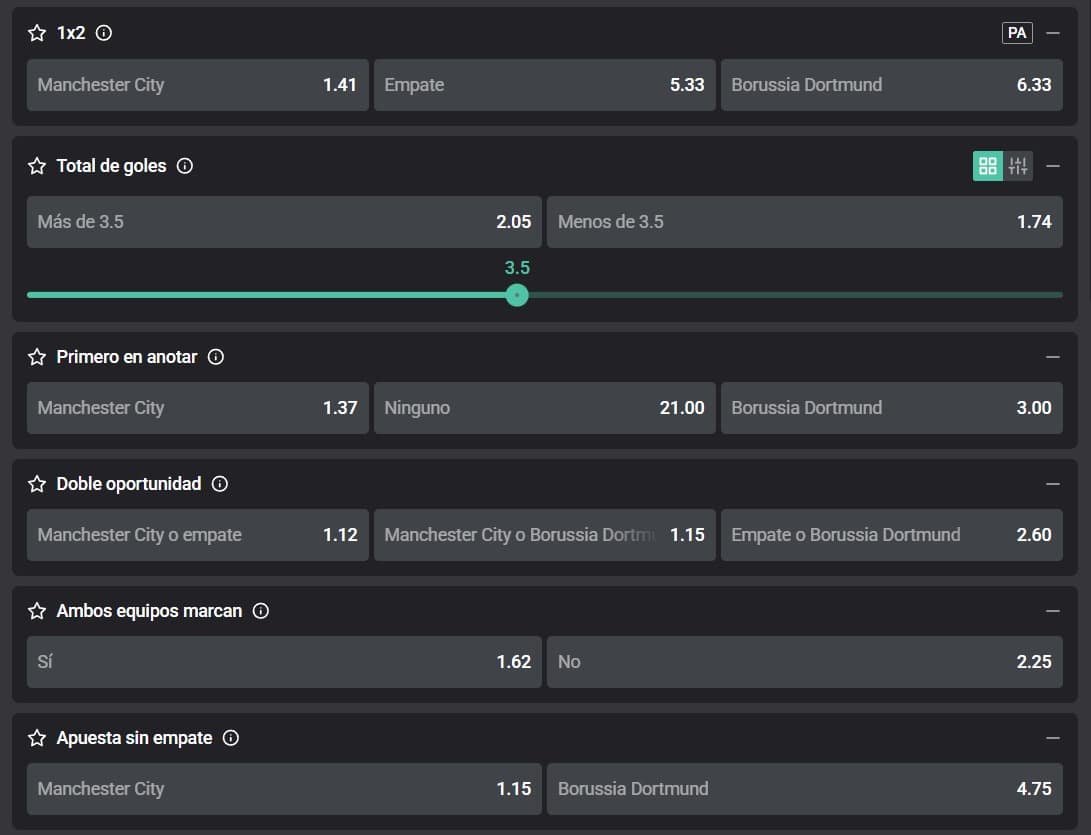The height and width of the screenshot is (835, 1091).
Task: Open info icon next to 1x2
Action: pyautogui.click(x=103, y=33)
